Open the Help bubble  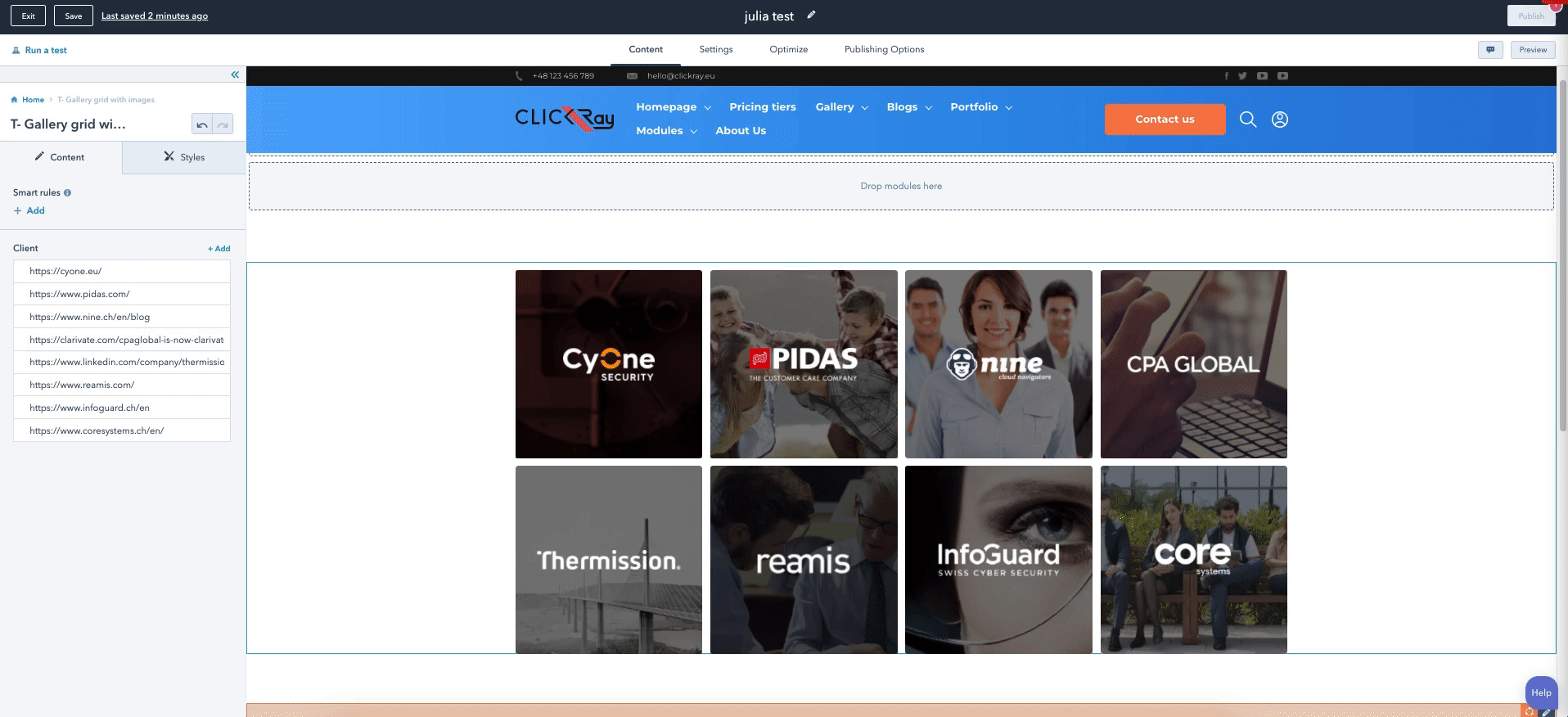coord(1541,692)
